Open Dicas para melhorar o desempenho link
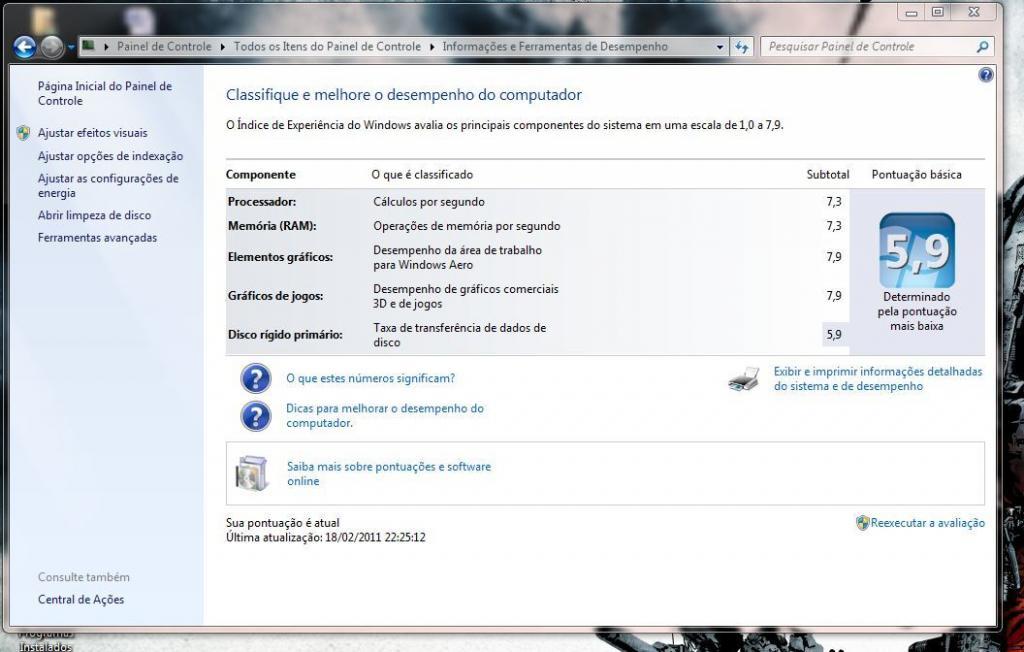Screen dimensions: 1024x652 point(385,416)
